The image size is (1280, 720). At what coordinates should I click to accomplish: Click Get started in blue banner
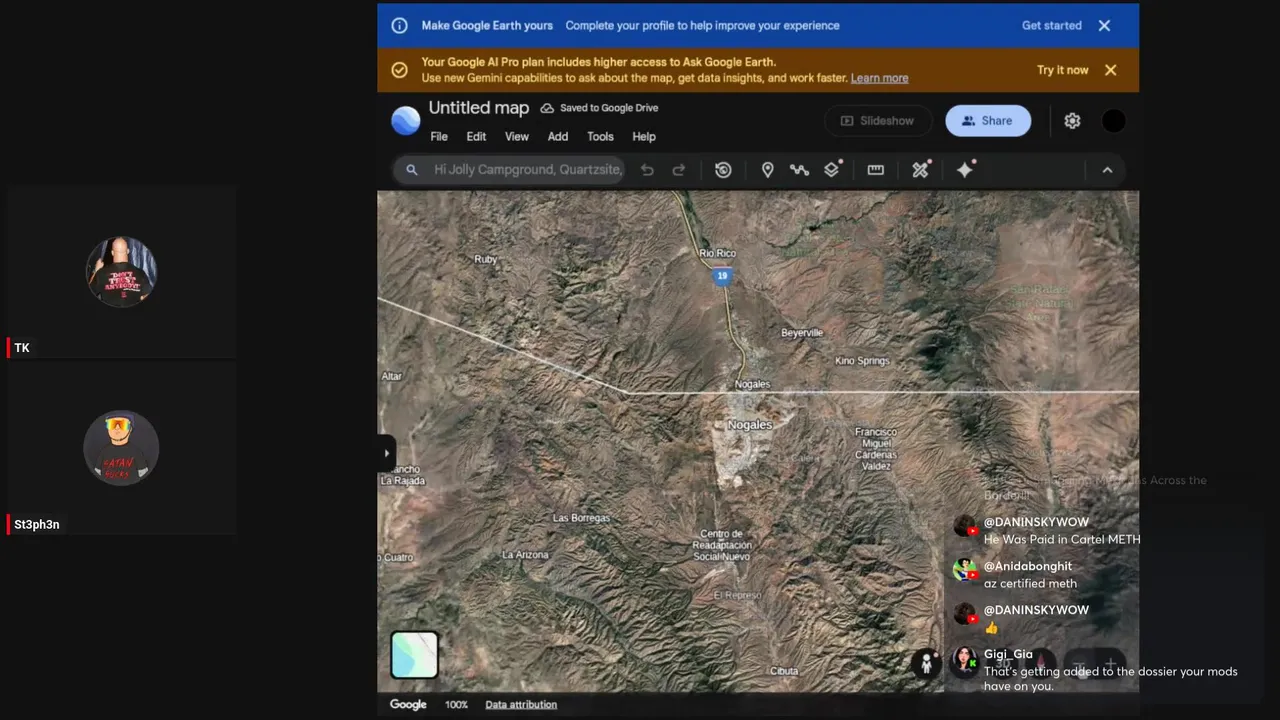pos(1052,26)
